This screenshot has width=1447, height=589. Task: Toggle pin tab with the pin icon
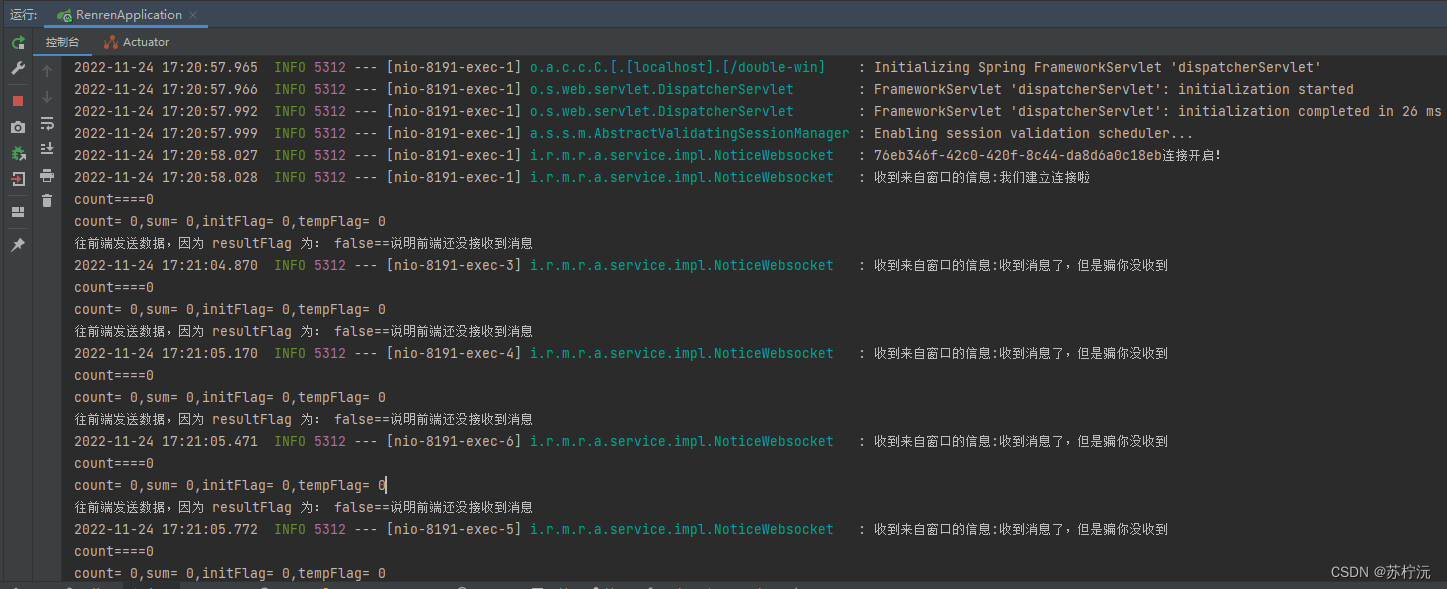point(18,245)
